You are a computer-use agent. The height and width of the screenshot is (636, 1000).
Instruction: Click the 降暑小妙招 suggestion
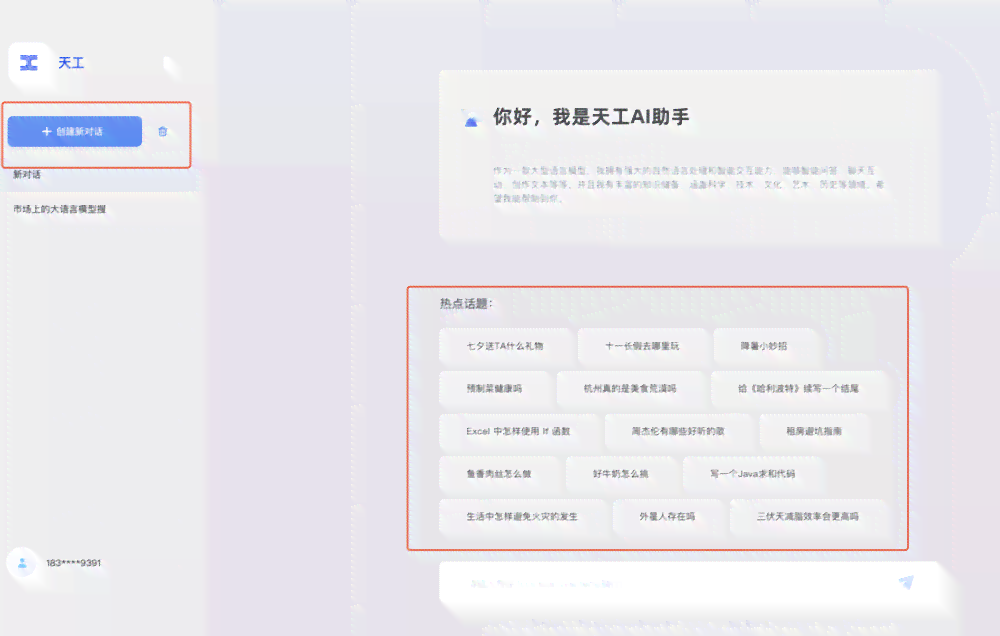766,346
